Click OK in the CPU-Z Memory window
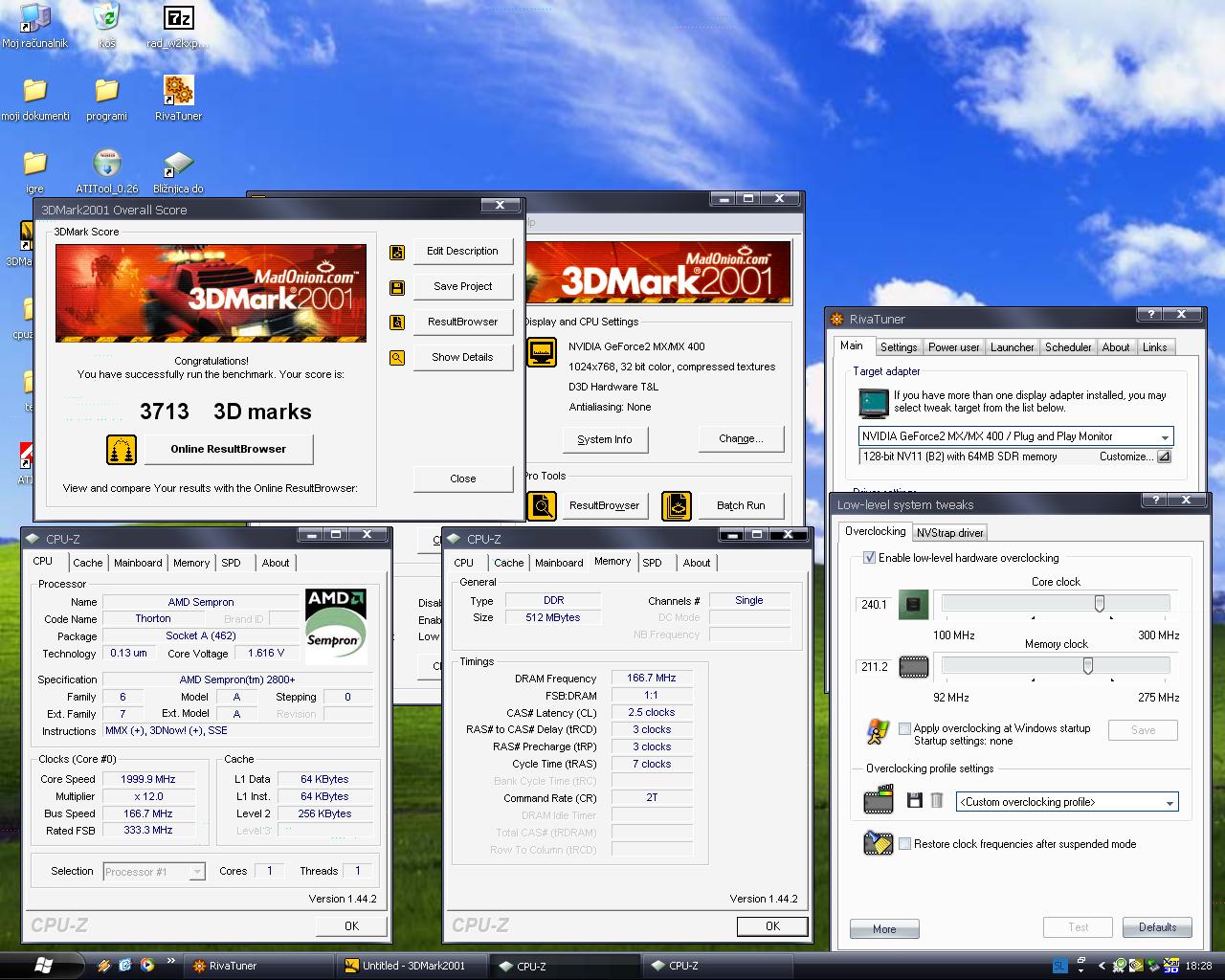 coord(772,925)
